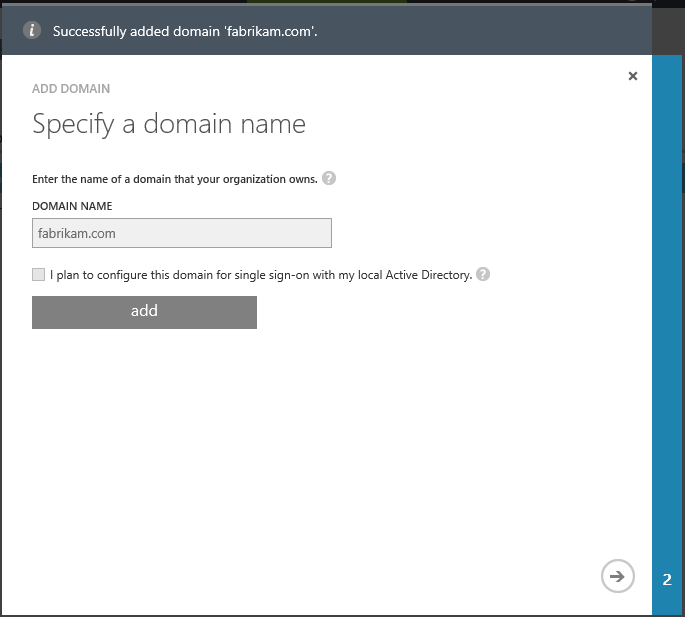Go to next step with arrow icon

tap(618, 576)
